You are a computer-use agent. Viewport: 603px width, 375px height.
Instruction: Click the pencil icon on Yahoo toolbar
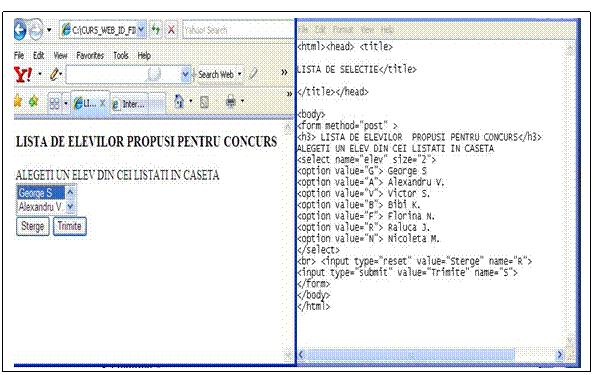(55, 74)
